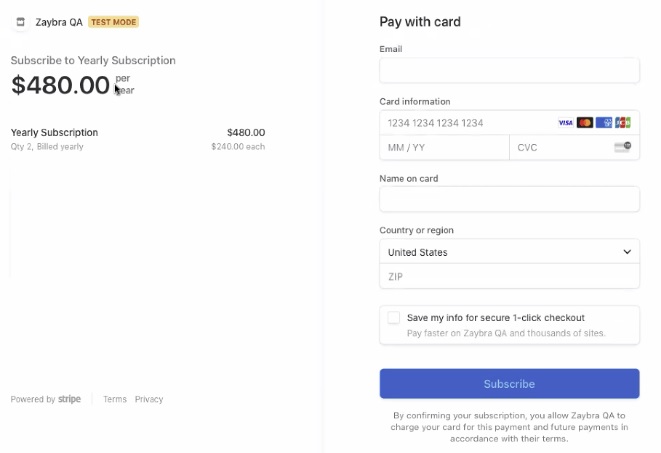Click the Zaybra QA storefront icon

(x=20, y=22)
